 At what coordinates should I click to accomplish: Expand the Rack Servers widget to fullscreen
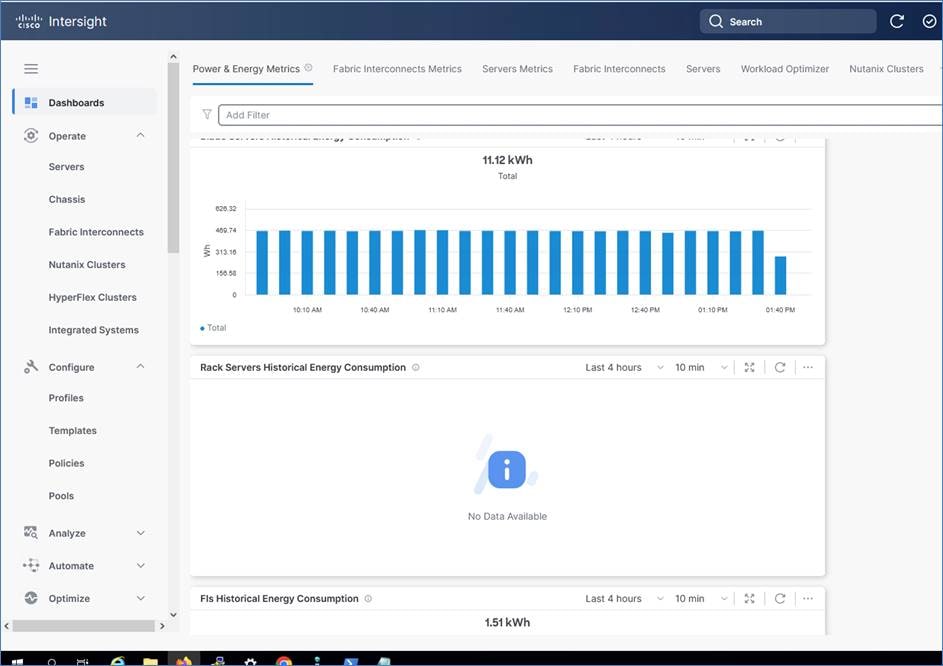click(x=749, y=367)
